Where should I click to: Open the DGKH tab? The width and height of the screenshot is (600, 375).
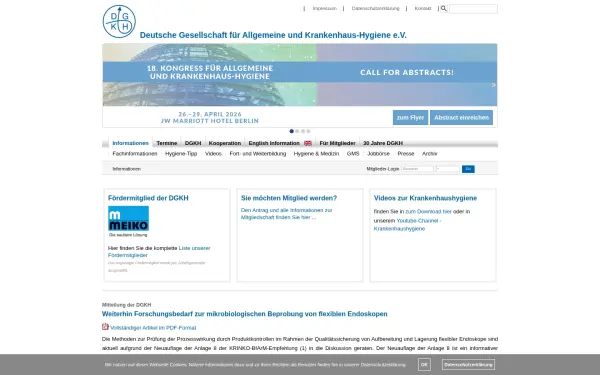[193, 143]
